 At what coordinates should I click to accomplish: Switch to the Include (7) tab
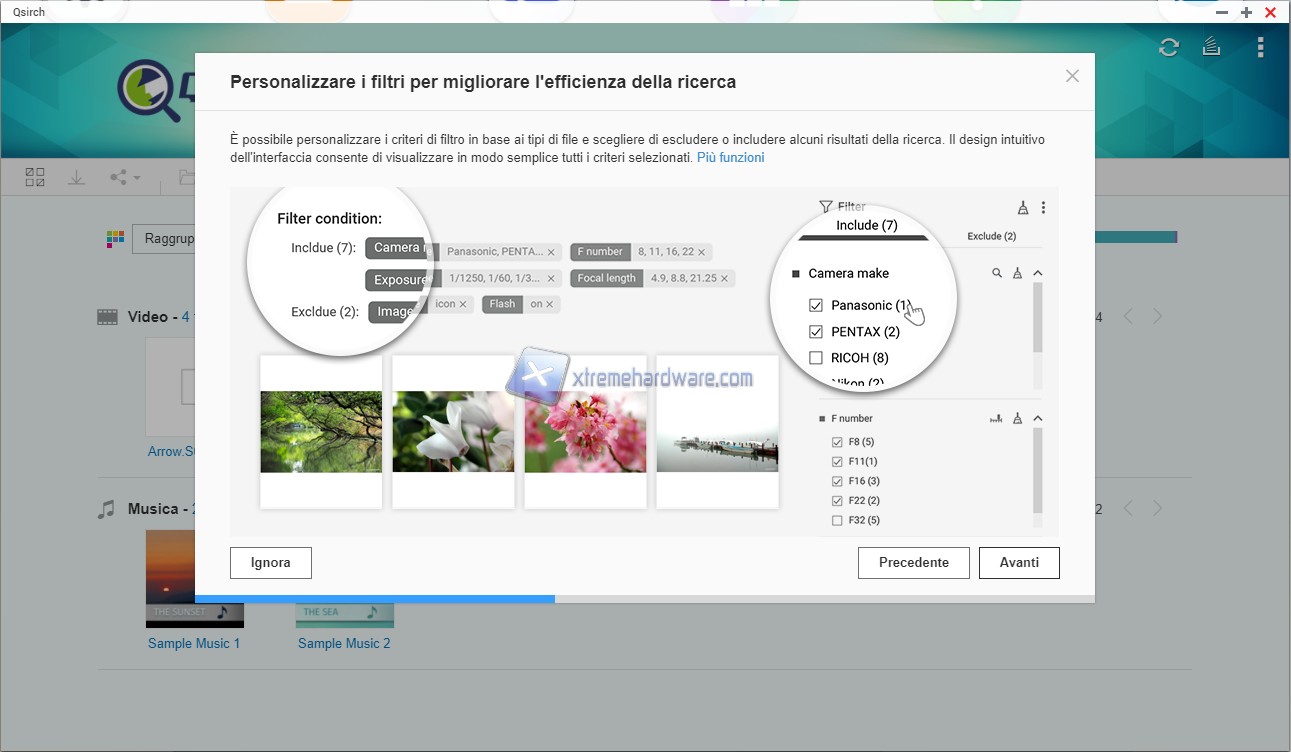click(866, 226)
